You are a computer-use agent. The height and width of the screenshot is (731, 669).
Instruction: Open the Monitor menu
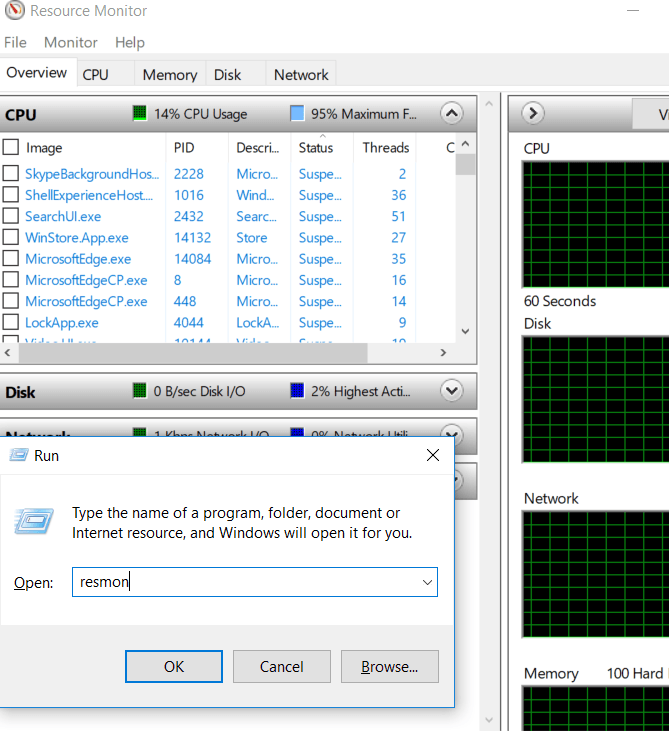click(x=70, y=43)
